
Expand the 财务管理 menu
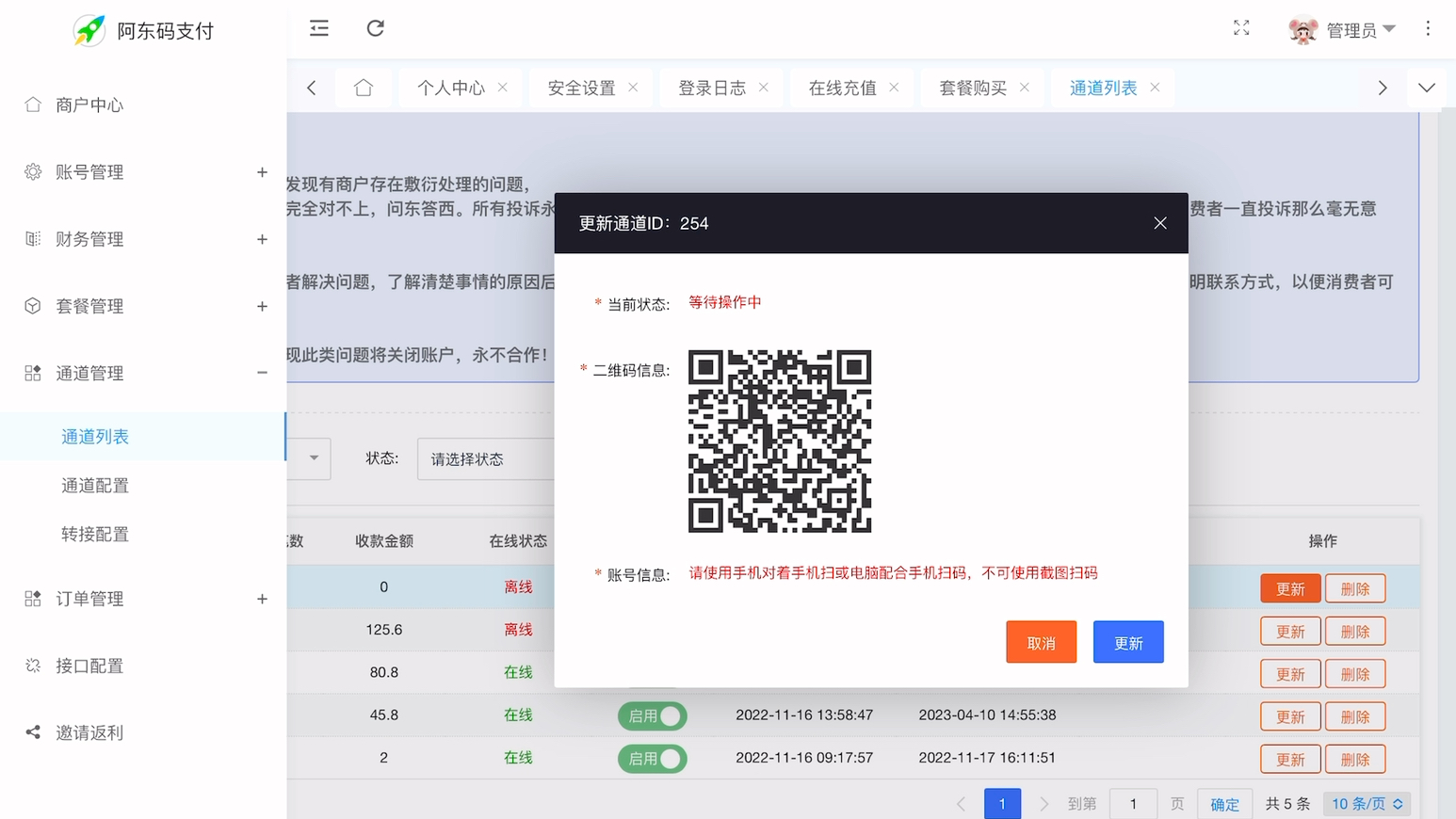pyautogui.click(x=262, y=239)
